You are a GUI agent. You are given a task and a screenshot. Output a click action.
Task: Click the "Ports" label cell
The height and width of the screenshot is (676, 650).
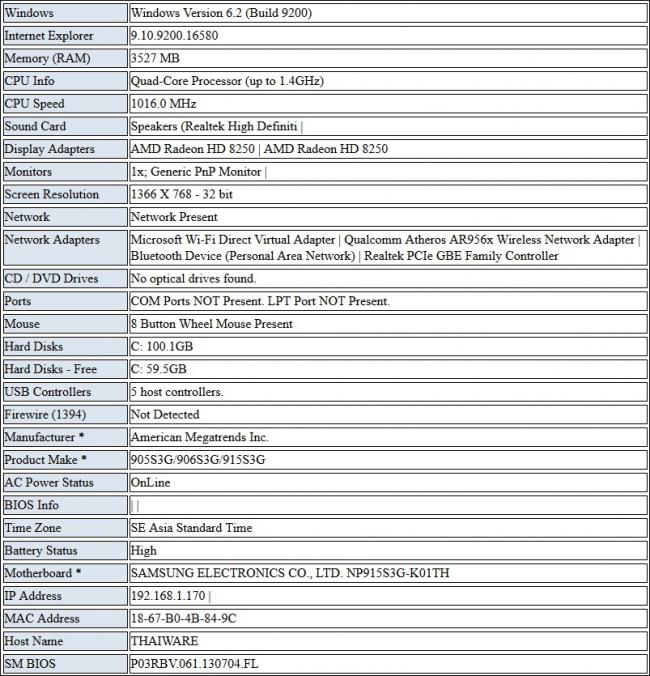(65, 301)
